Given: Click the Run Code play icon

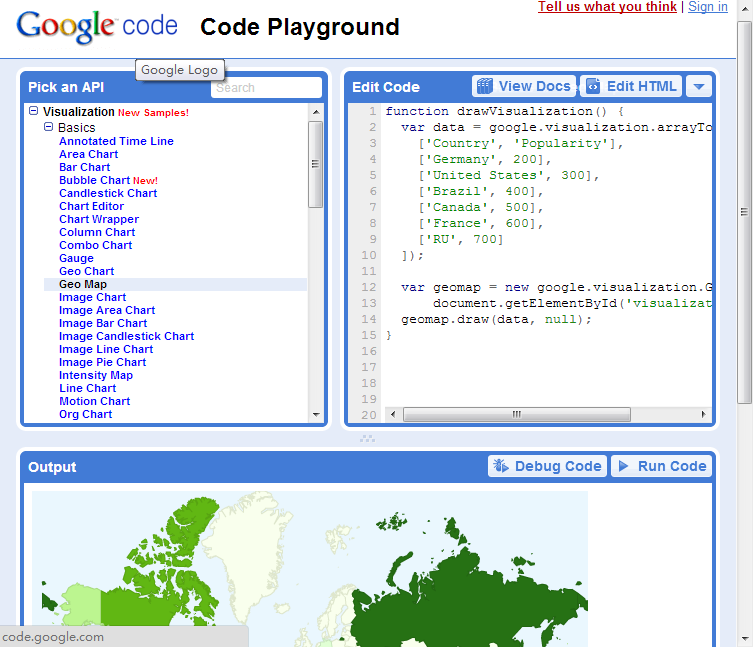Looking at the screenshot, I should [x=623, y=466].
